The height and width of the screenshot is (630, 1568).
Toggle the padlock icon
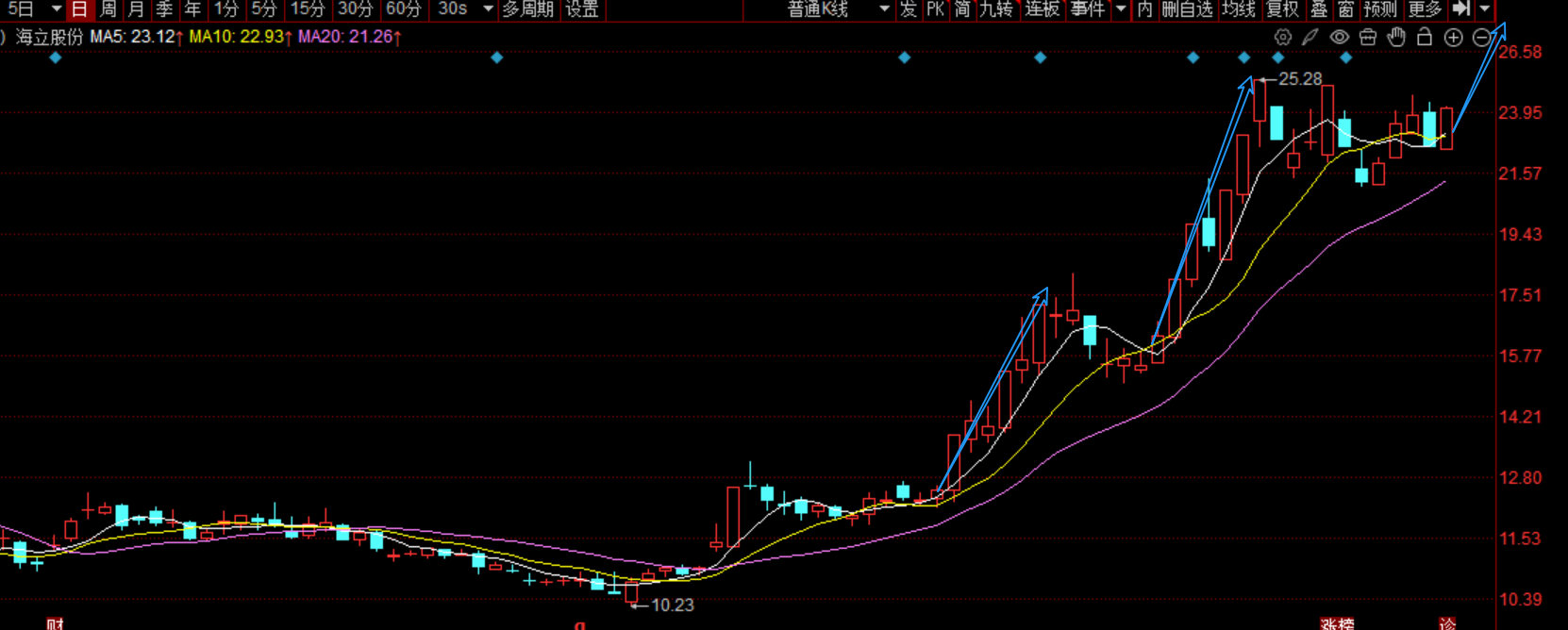(1425, 38)
